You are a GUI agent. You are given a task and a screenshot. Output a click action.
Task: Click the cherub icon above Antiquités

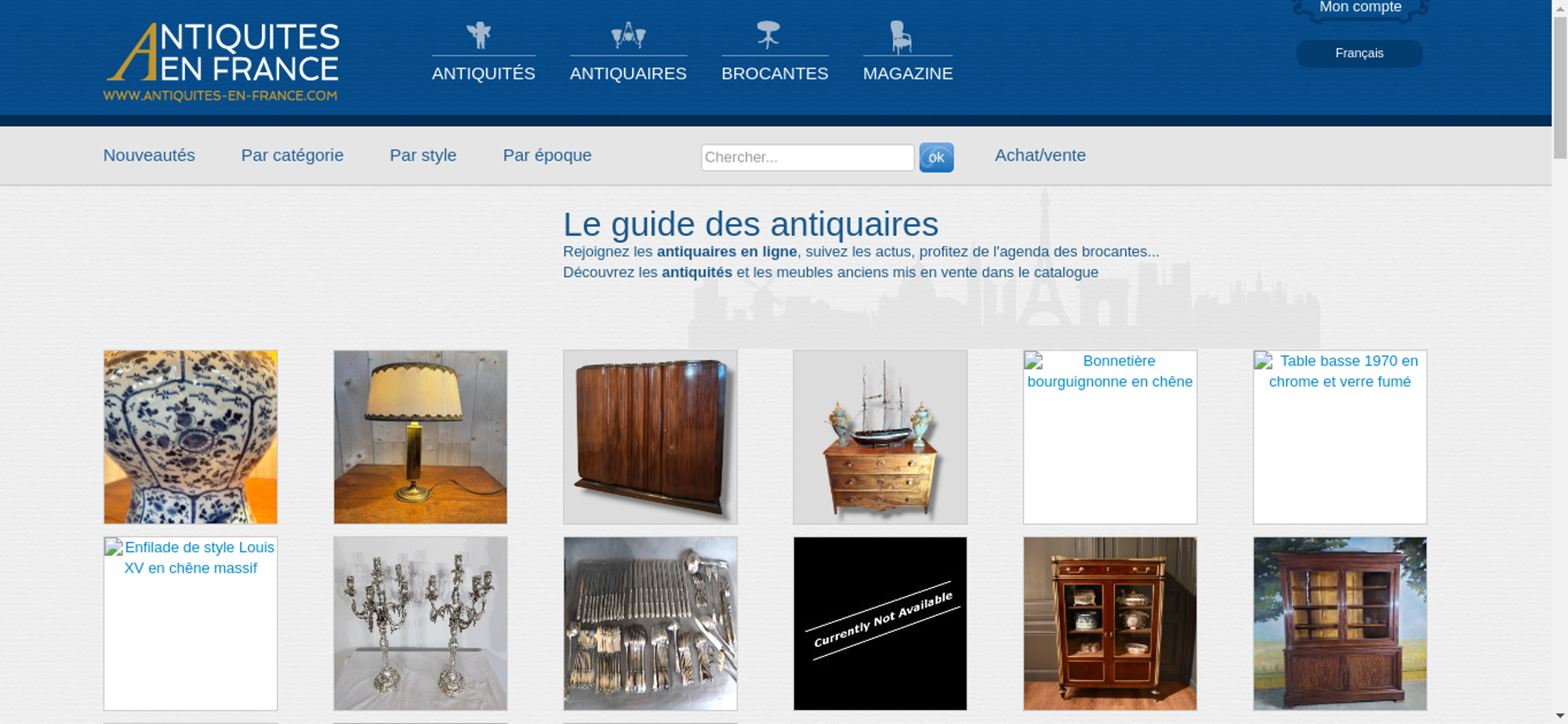click(478, 35)
